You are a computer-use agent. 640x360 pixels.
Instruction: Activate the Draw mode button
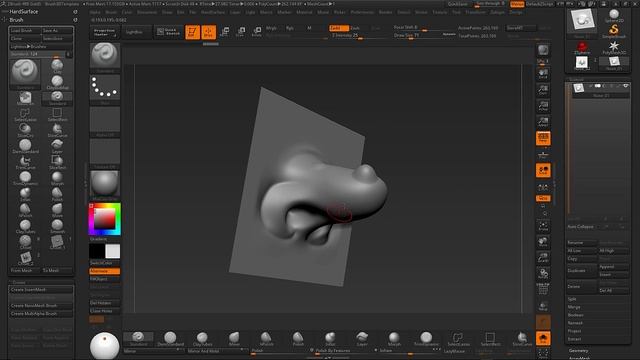click(x=209, y=32)
